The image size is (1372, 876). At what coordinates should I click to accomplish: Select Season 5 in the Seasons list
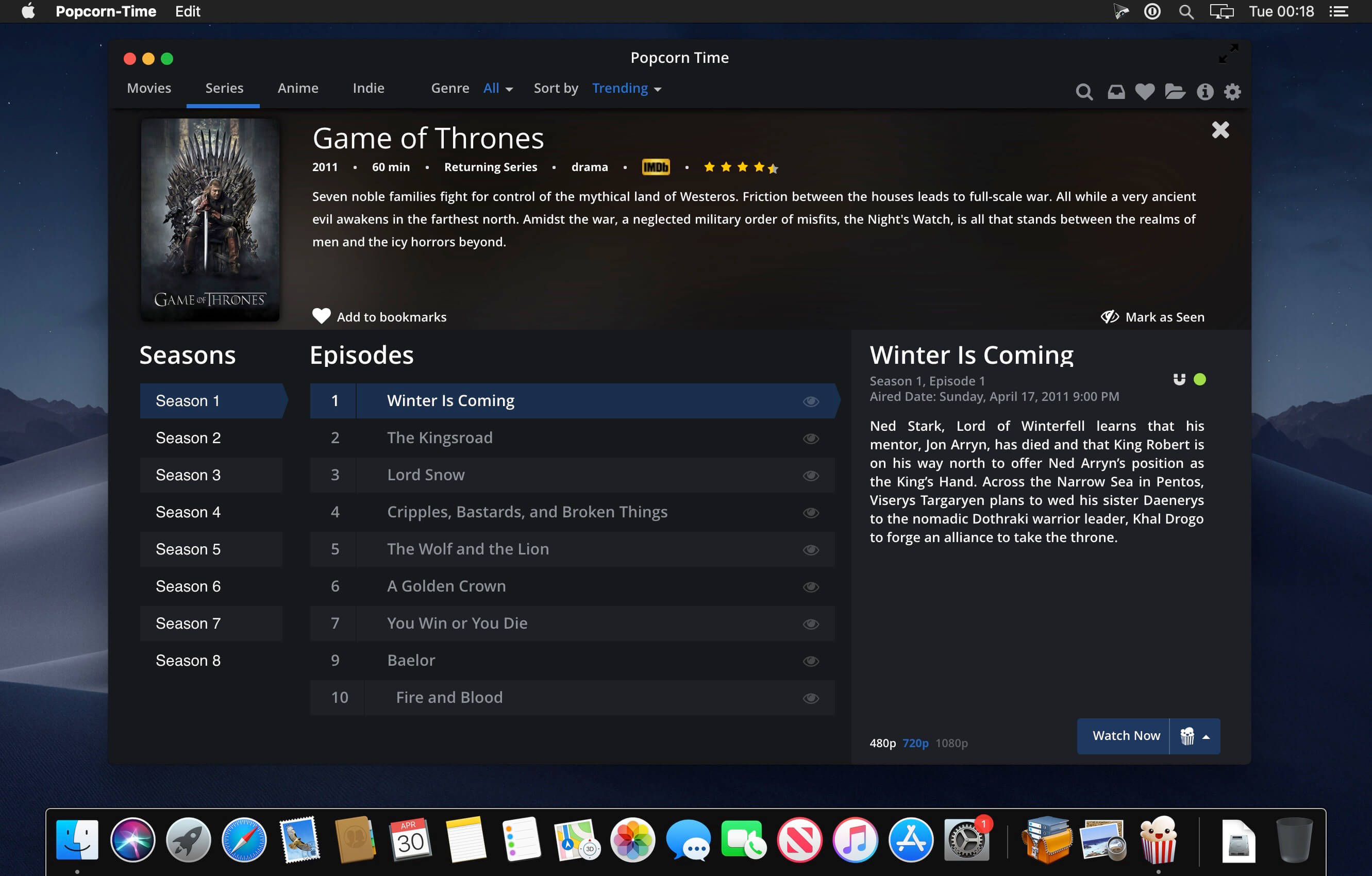(211, 549)
